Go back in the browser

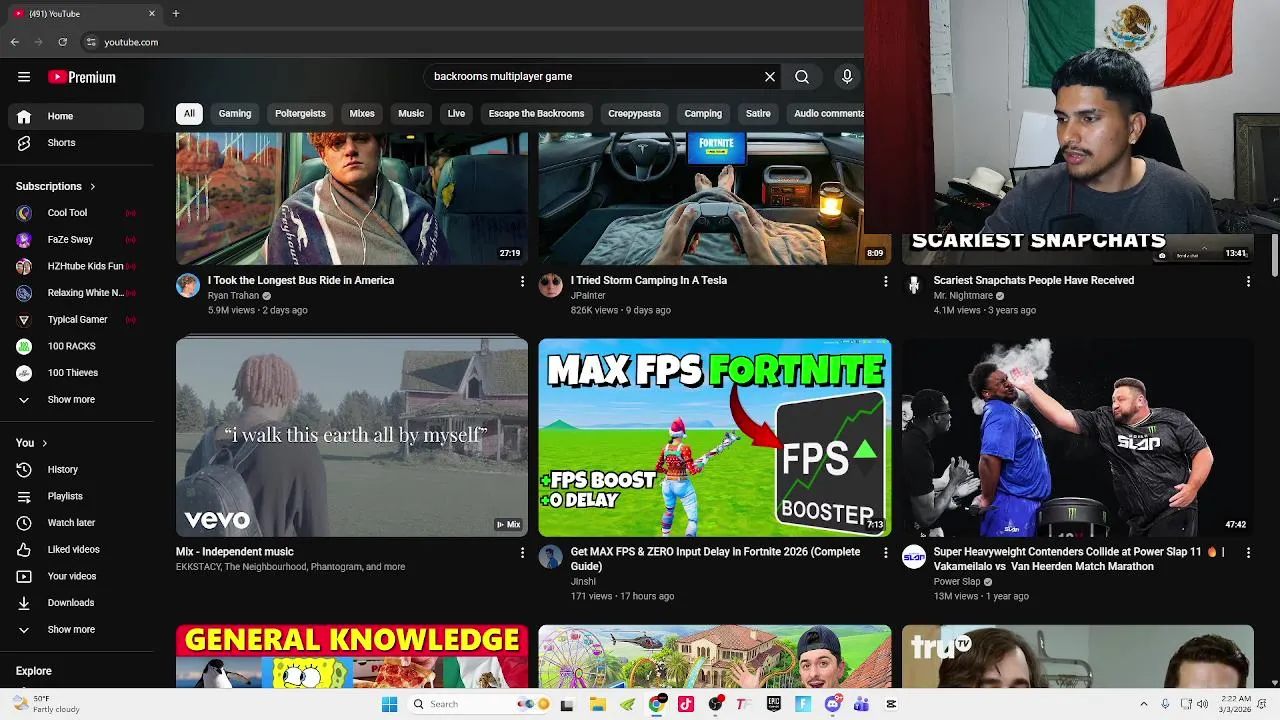pos(14,42)
